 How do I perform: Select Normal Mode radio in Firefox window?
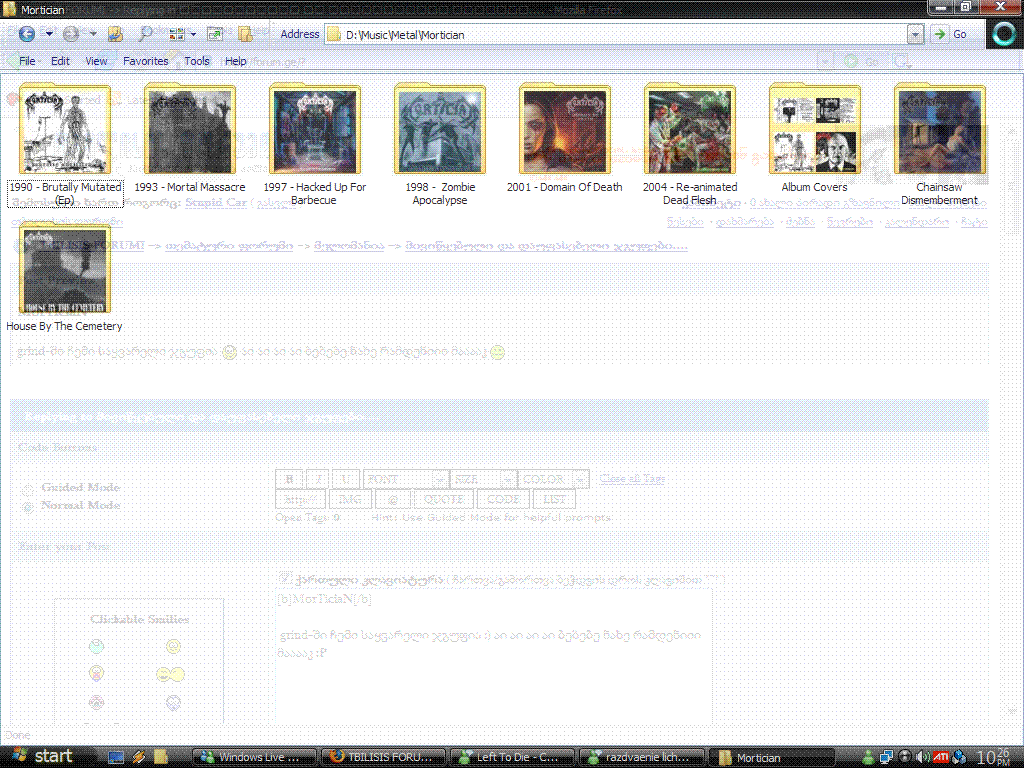point(28,506)
